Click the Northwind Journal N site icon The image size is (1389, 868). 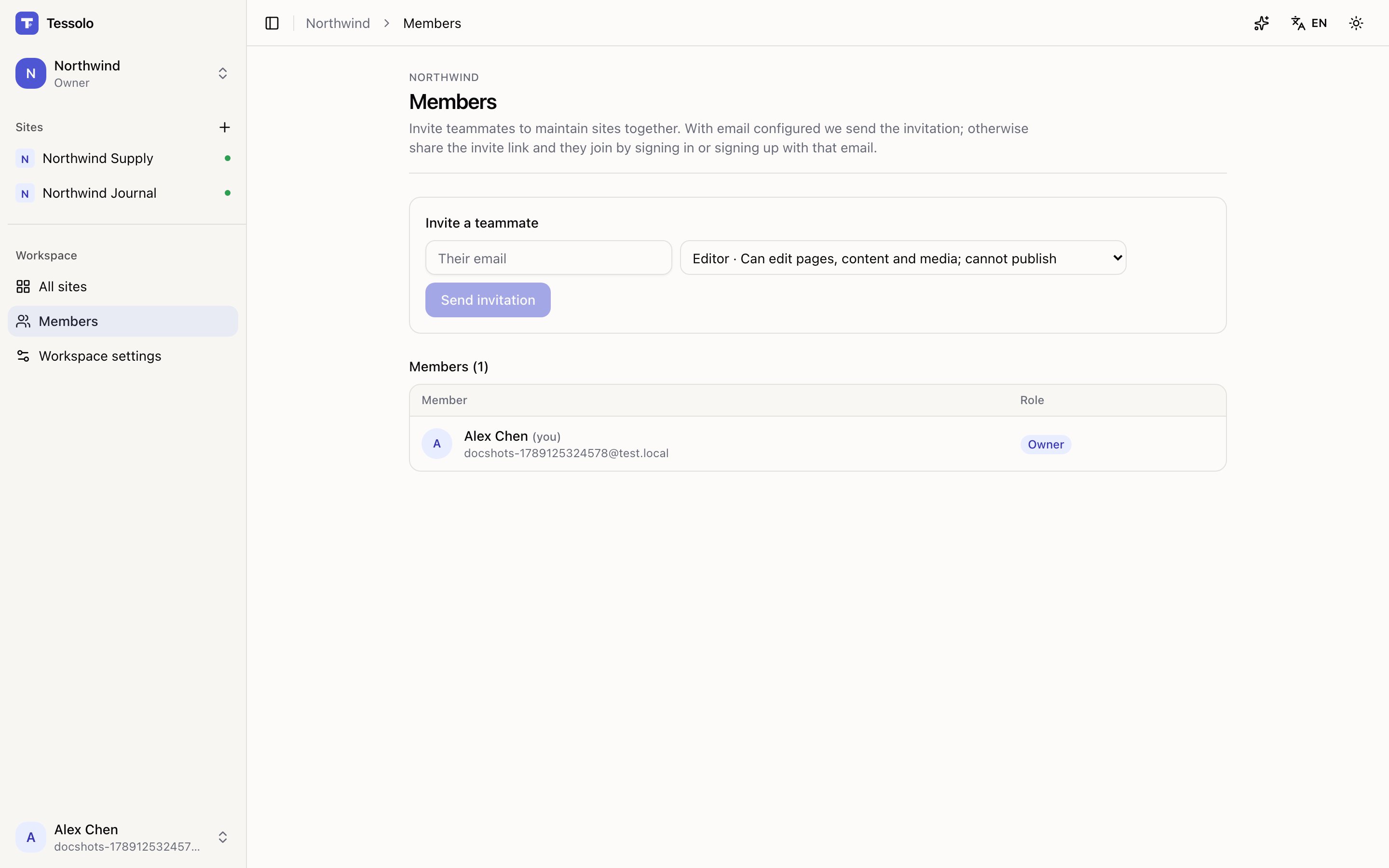coord(25,193)
